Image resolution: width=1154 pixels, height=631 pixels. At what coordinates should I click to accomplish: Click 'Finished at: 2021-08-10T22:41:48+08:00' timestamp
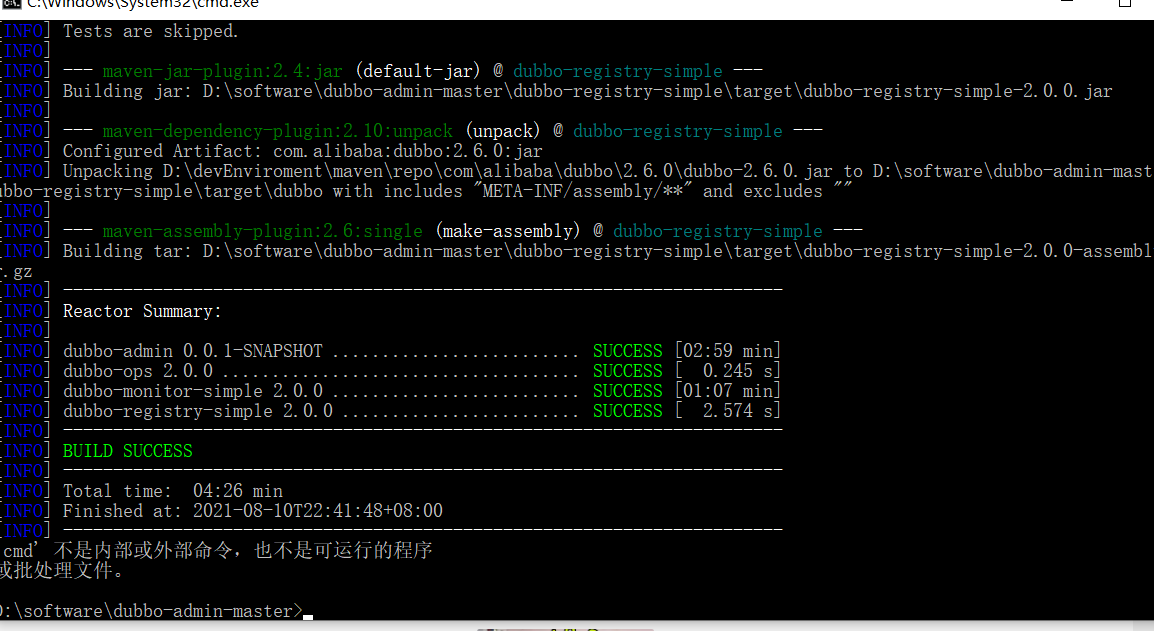click(252, 511)
